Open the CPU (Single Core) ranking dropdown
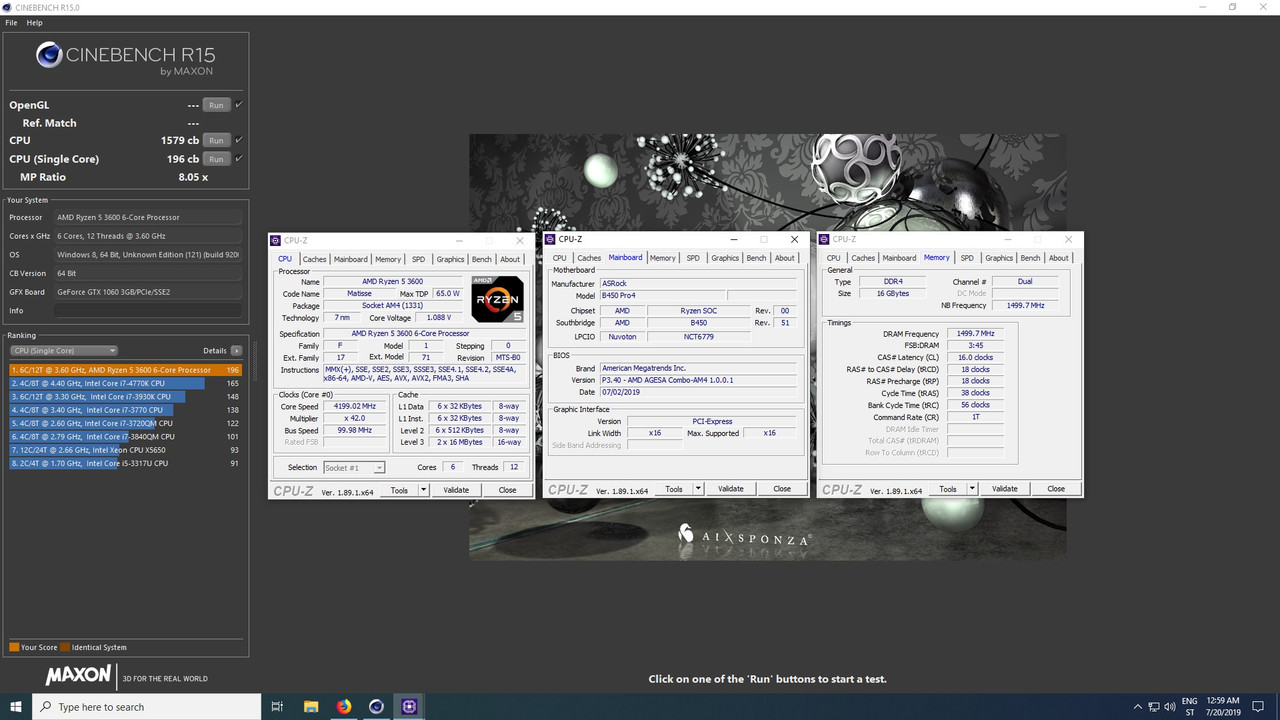Image resolution: width=1280 pixels, height=720 pixels. click(64, 351)
